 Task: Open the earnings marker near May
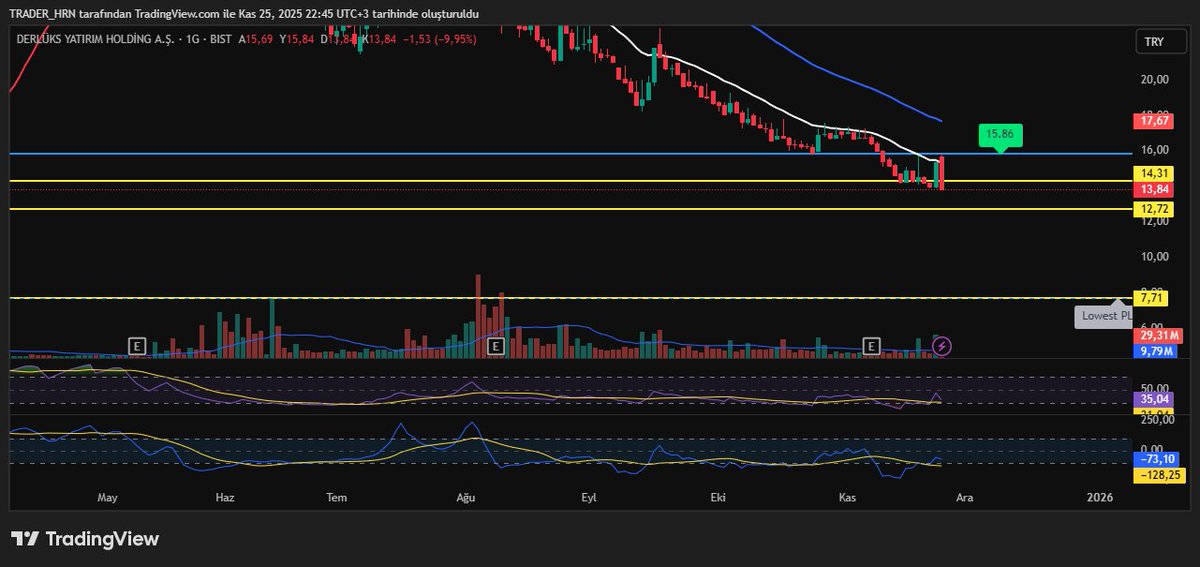tap(137, 346)
